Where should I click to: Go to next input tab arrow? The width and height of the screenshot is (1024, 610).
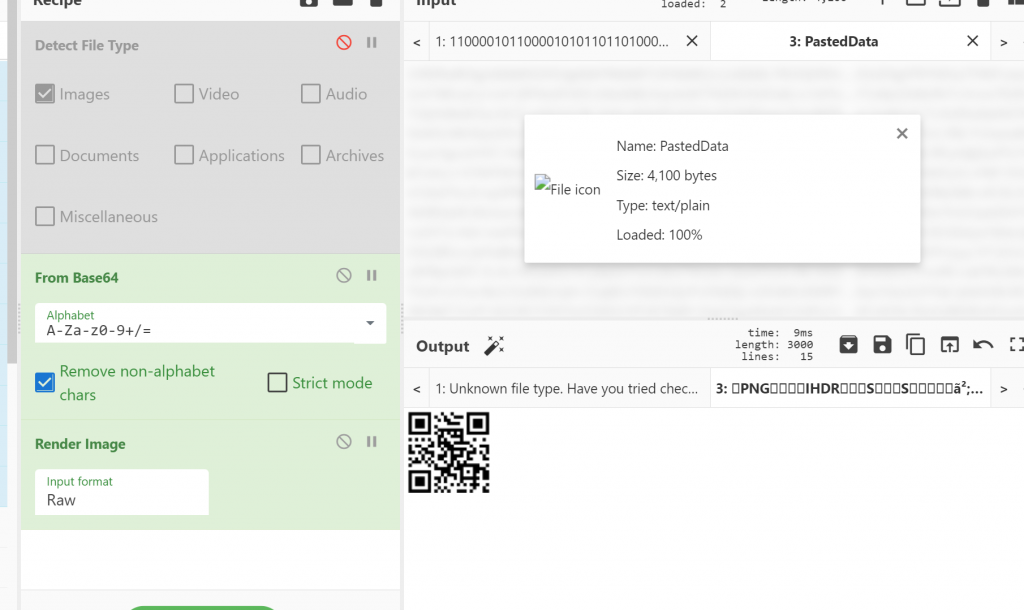[x=1004, y=42]
